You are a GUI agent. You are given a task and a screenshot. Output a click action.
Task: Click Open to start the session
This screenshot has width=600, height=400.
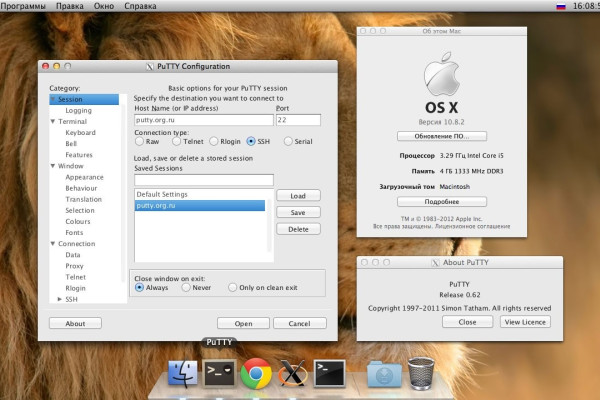(243, 323)
